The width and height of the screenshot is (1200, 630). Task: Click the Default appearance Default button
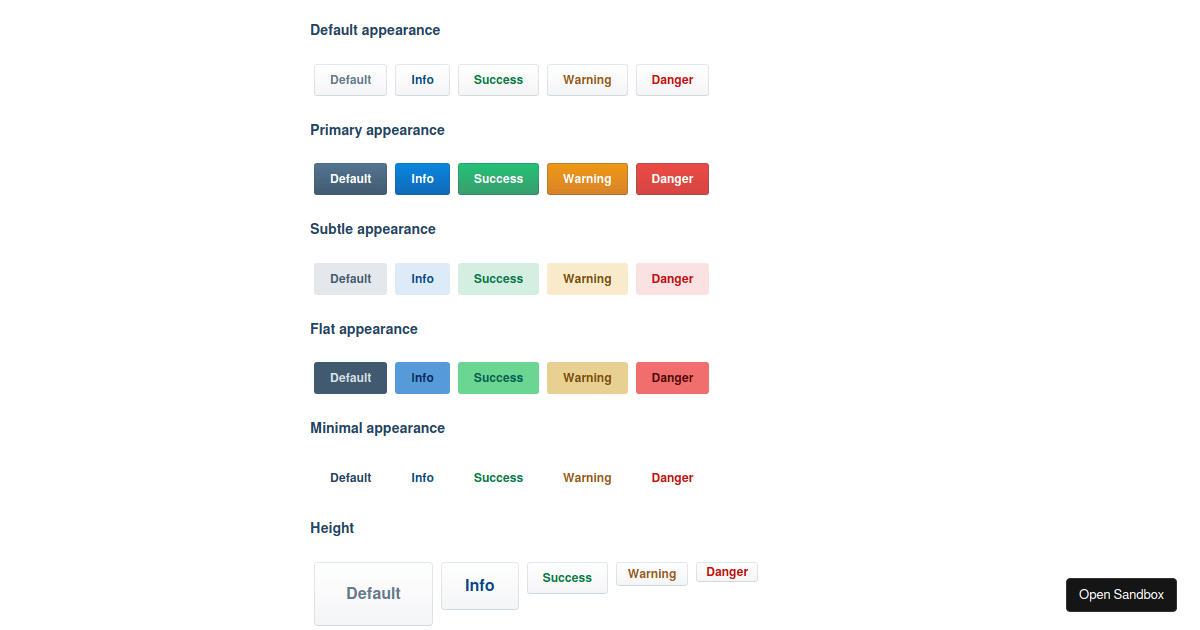click(350, 80)
